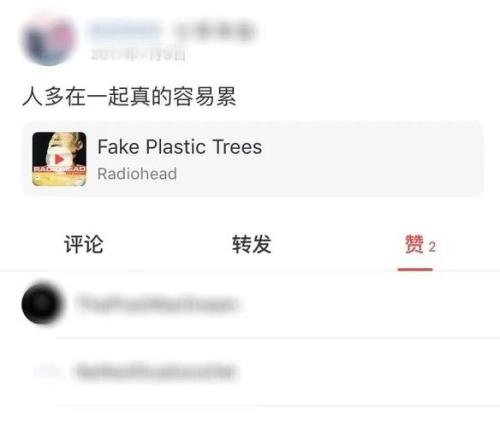The image size is (500, 428).
Task: Open the post author's blurred username
Action: pos(125,29)
